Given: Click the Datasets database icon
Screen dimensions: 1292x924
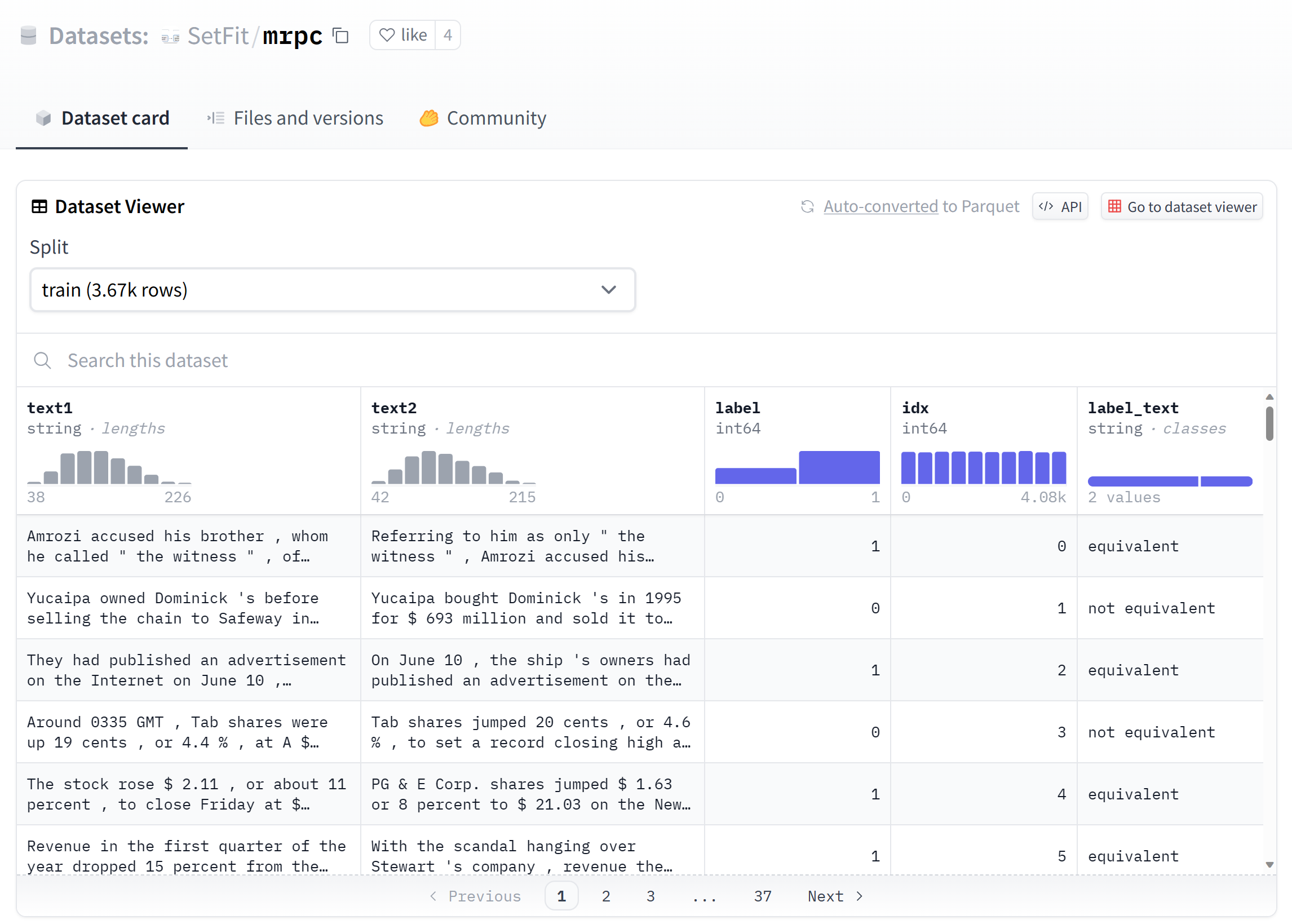Looking at the screenshot, I should coord(28,36).
